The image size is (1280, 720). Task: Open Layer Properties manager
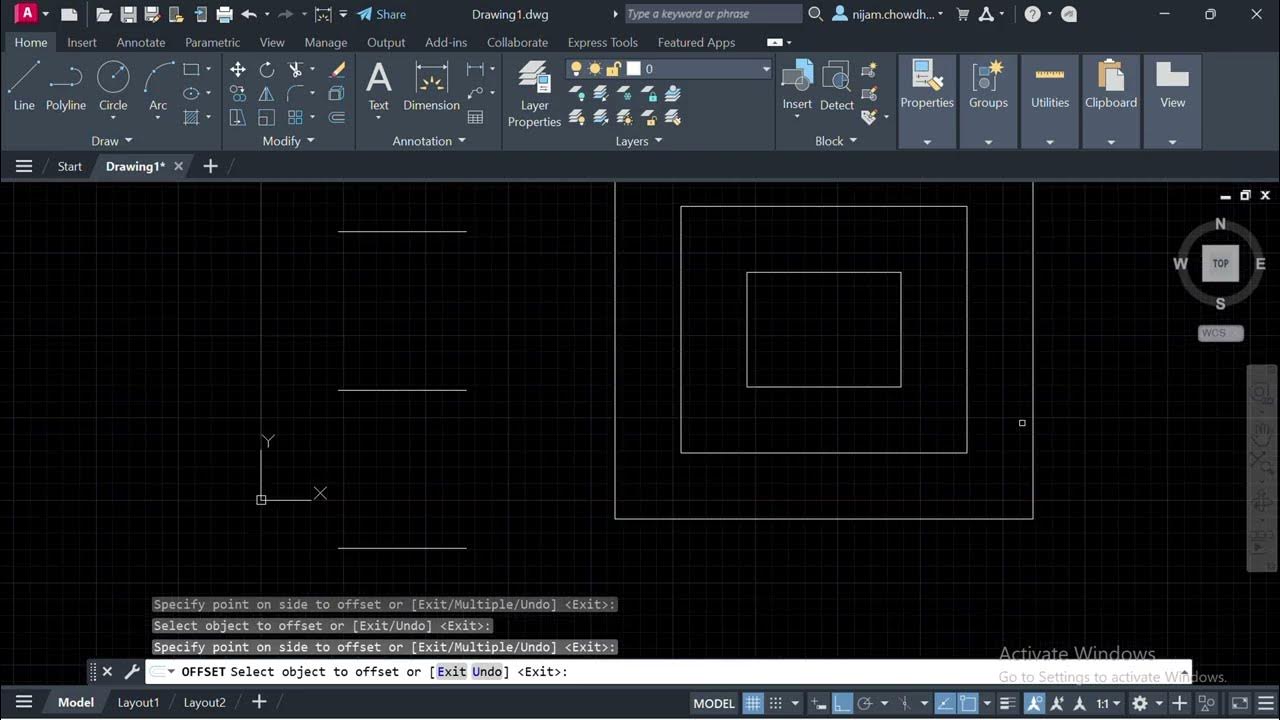click(x=534, y=94)
